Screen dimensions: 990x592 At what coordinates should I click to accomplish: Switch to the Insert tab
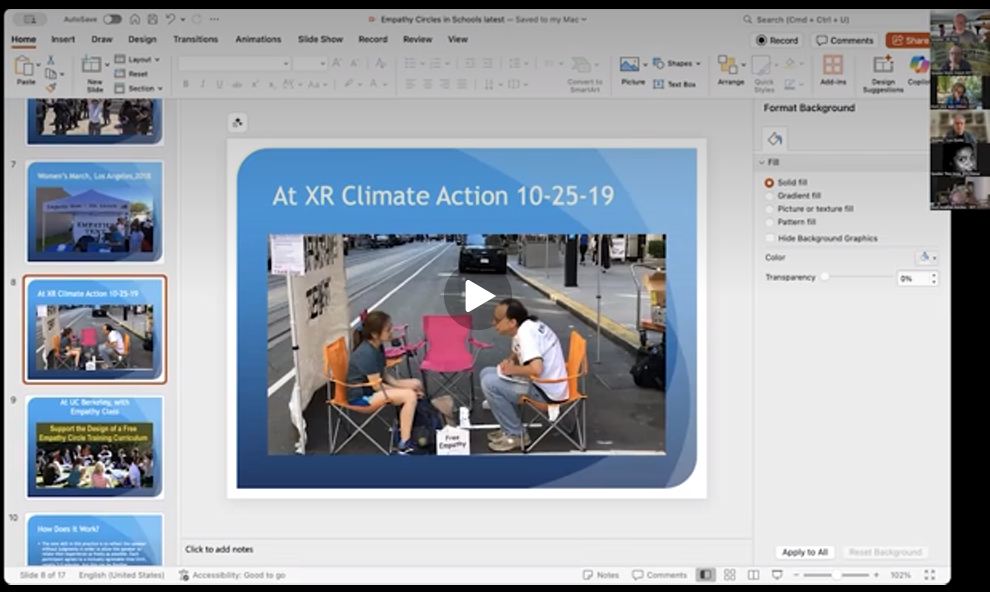(x=63, y=39)
